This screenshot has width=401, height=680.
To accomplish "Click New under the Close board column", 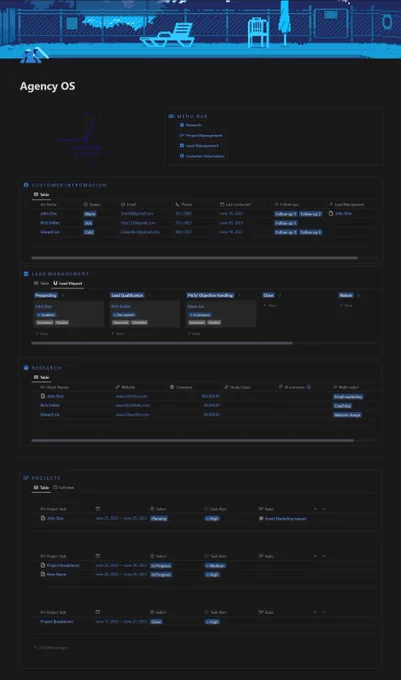I will (270, 305).
